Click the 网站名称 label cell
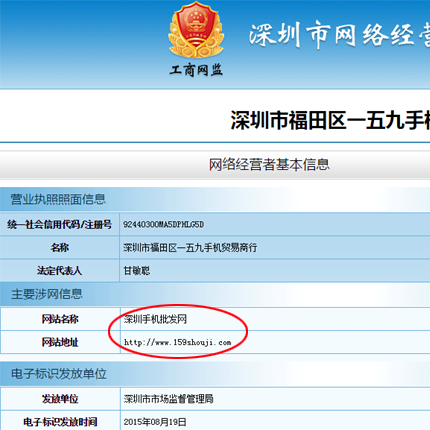This screenshot has height=430, width=430. click(x=60, y=319)
